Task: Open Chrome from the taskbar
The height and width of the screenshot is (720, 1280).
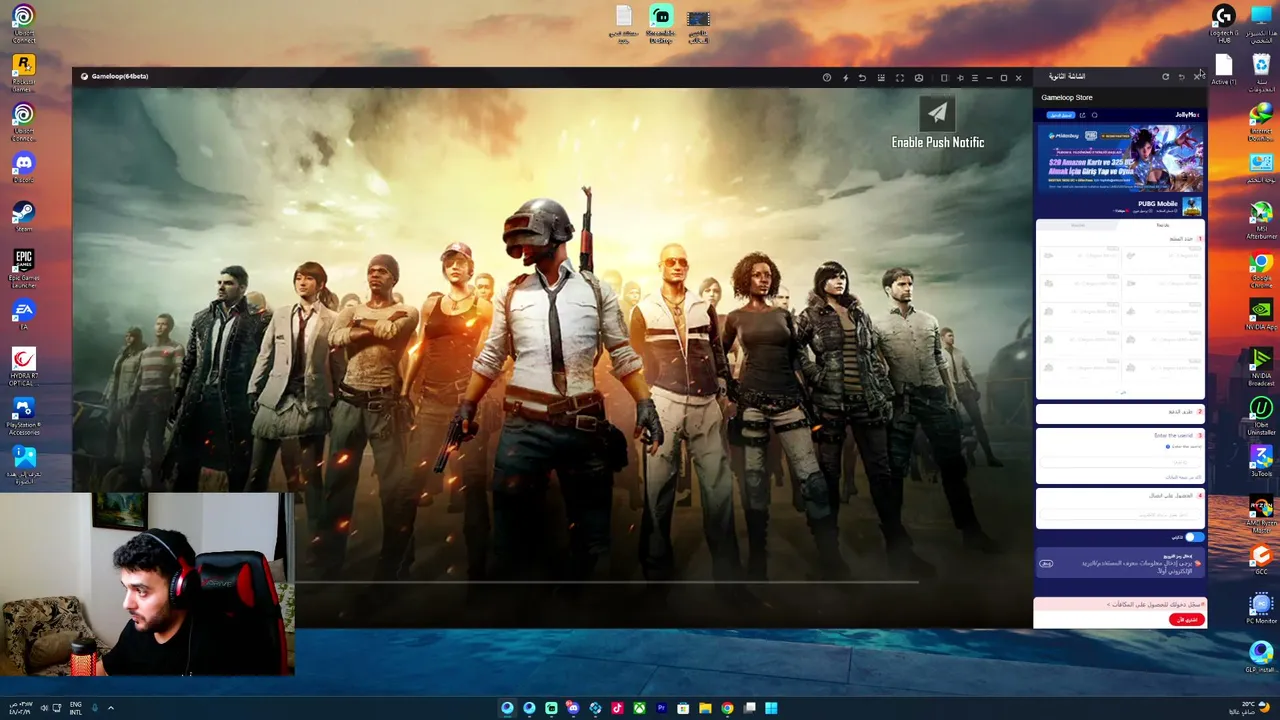Action: 727,708
